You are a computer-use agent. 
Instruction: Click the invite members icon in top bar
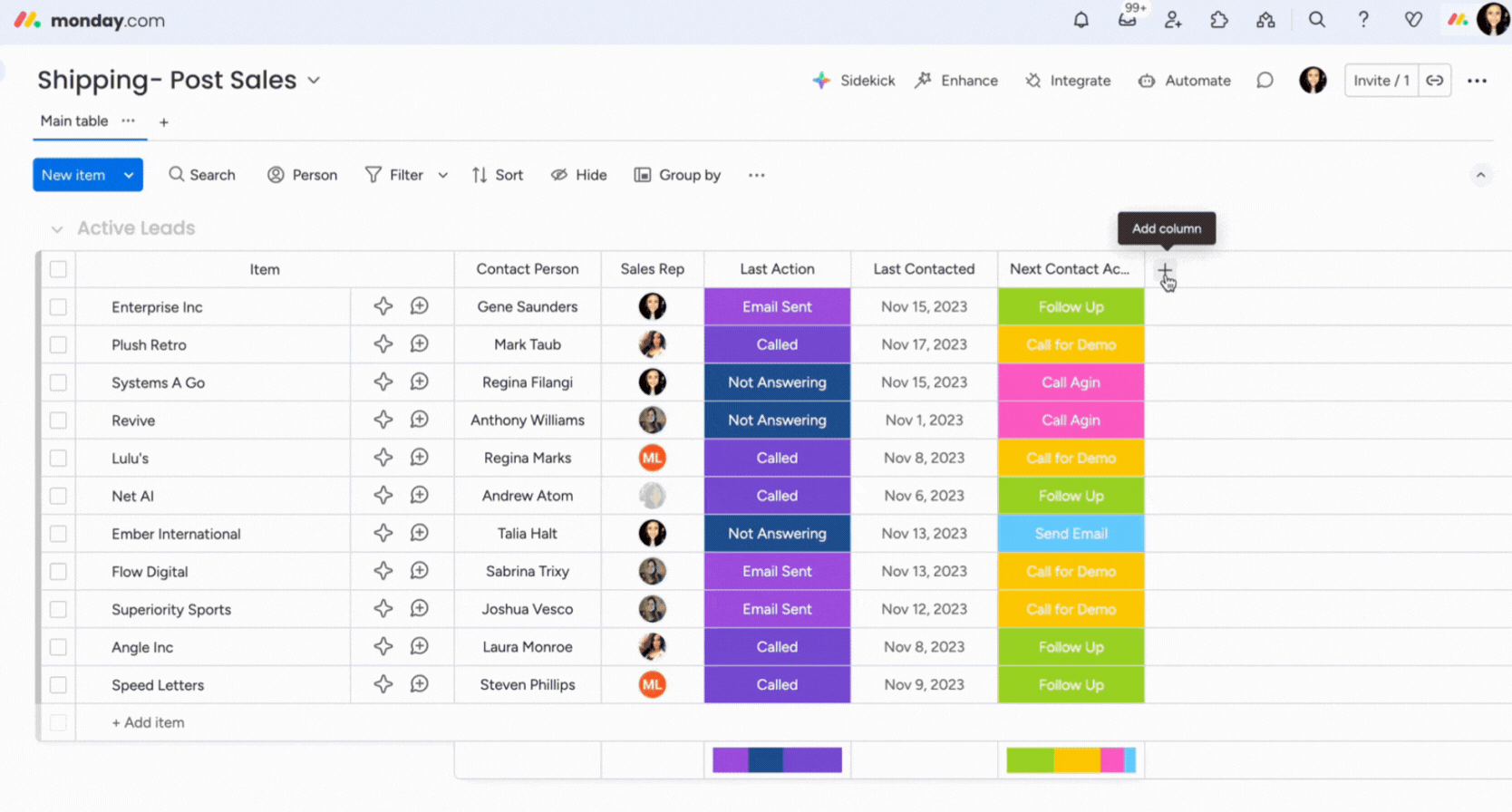1173,20
